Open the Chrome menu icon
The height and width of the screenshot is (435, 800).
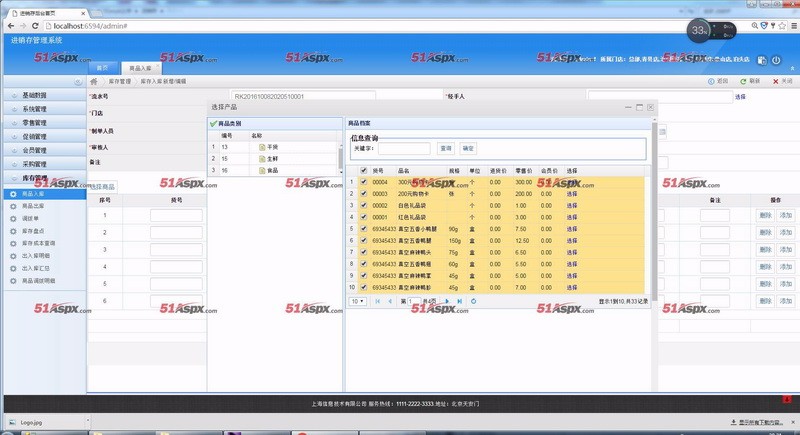[794, 25]
